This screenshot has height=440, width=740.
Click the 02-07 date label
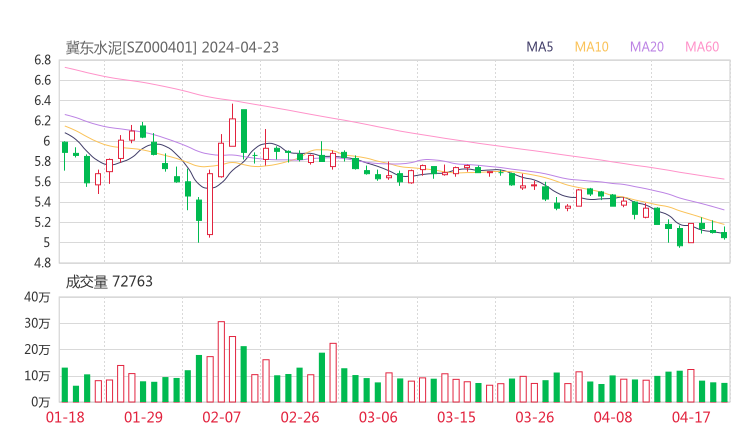pos(221,417)
